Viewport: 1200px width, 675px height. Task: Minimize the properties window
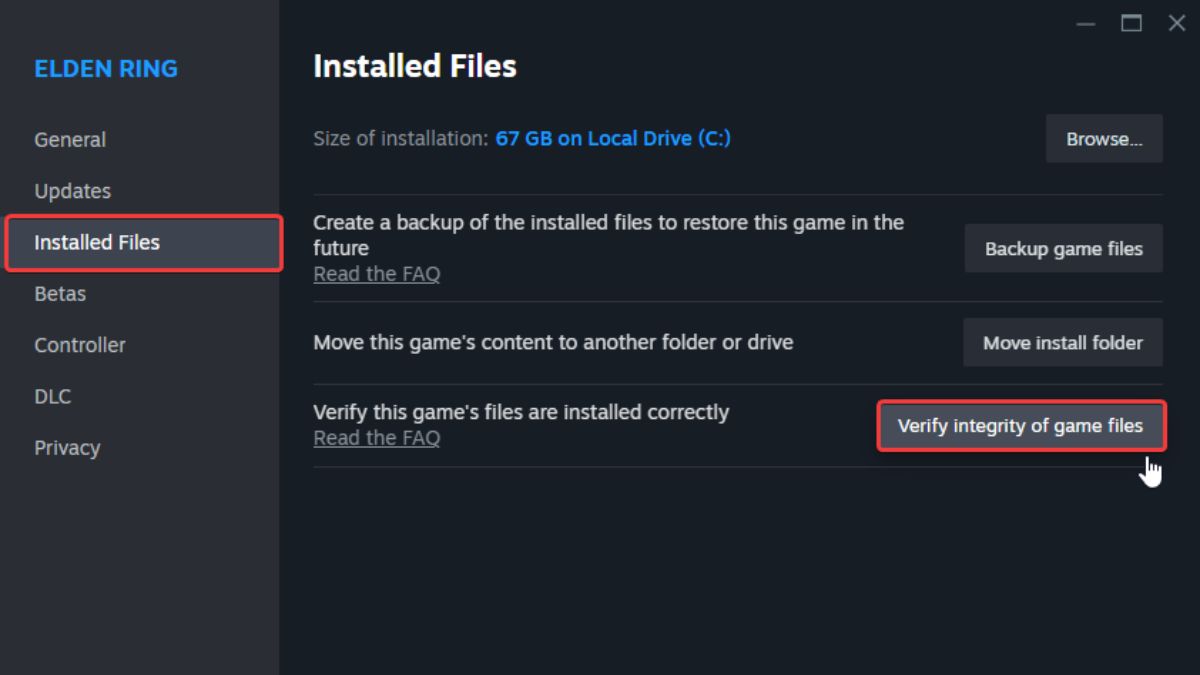[x=1085, y=22]
